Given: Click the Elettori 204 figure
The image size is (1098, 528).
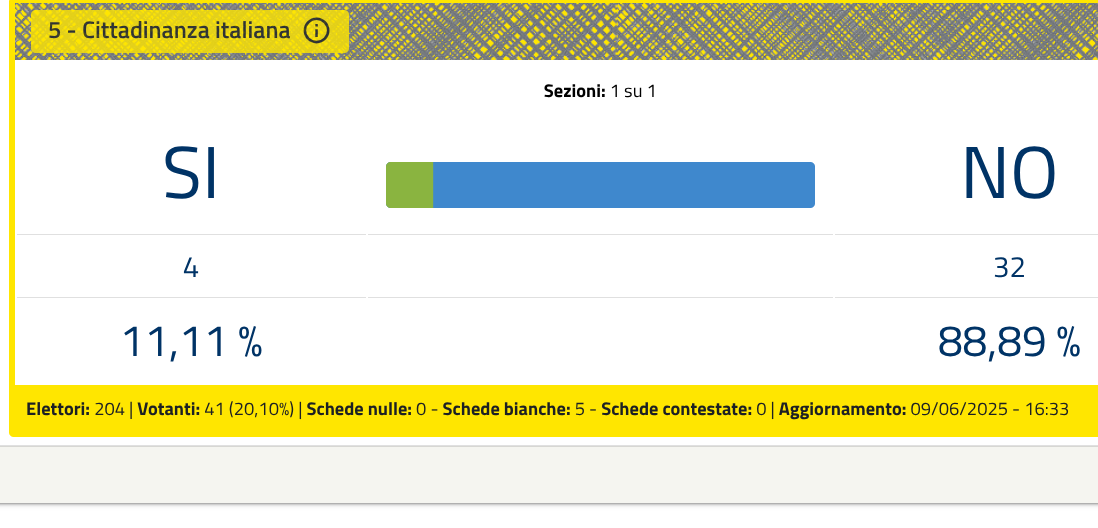Looking at the screenshot, I should (x=109, y=409).
